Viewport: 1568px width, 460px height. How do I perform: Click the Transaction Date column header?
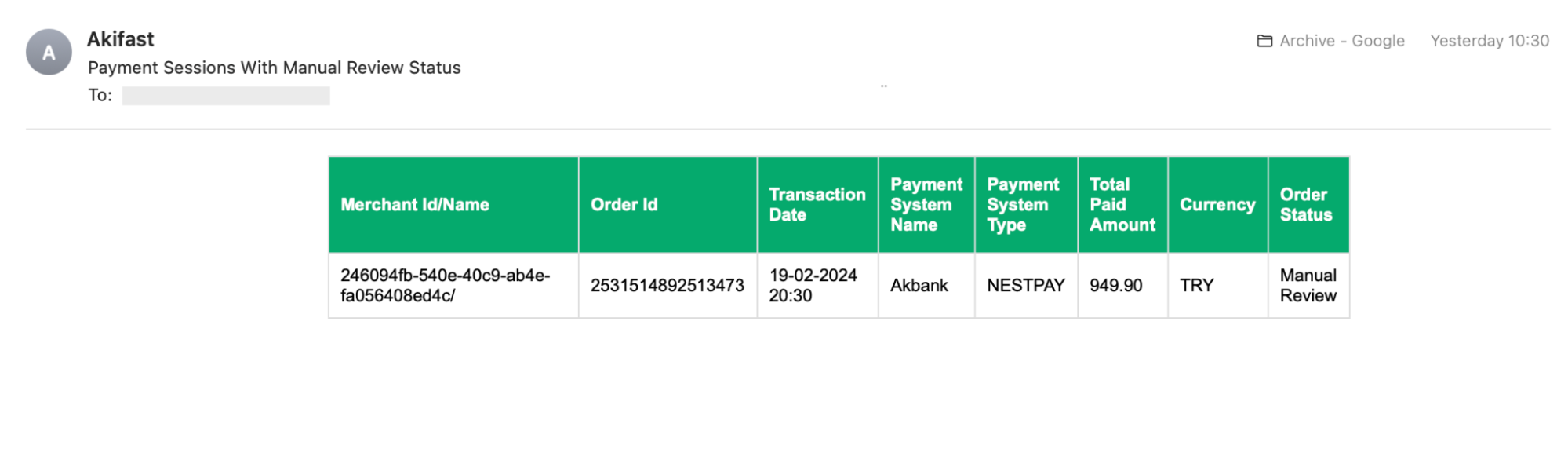point(817,205)
